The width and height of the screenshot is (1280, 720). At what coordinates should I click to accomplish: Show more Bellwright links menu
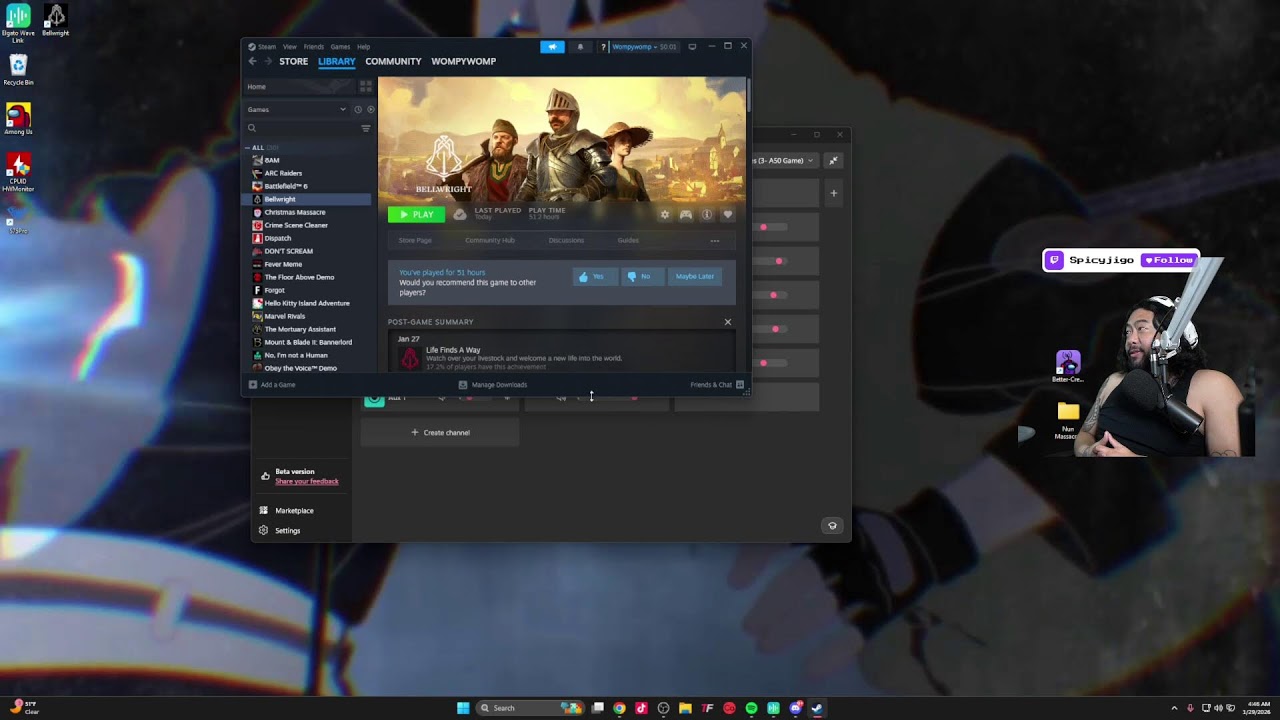(x=715, y=240)
